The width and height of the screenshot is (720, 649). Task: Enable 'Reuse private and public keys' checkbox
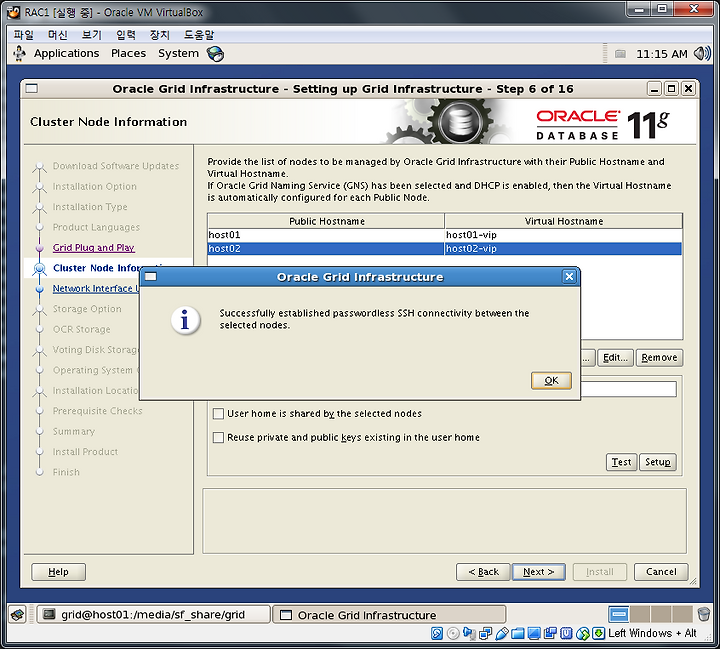[218, 437]
